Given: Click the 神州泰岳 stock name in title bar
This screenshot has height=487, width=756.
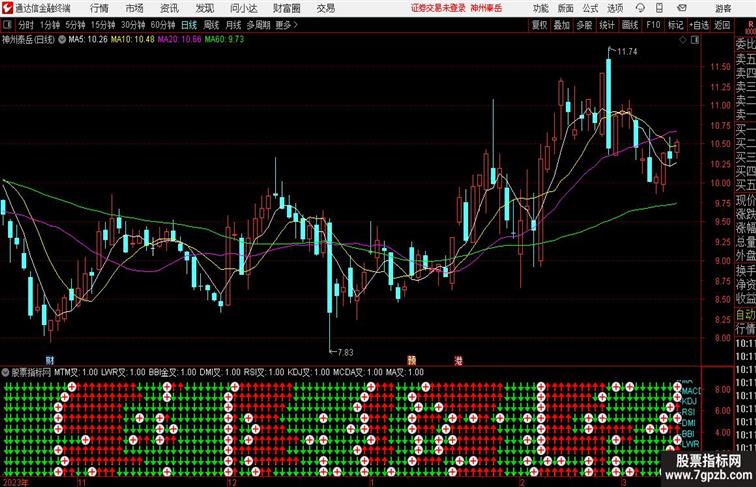Looking at the screenshot, I should coord(486,8).
